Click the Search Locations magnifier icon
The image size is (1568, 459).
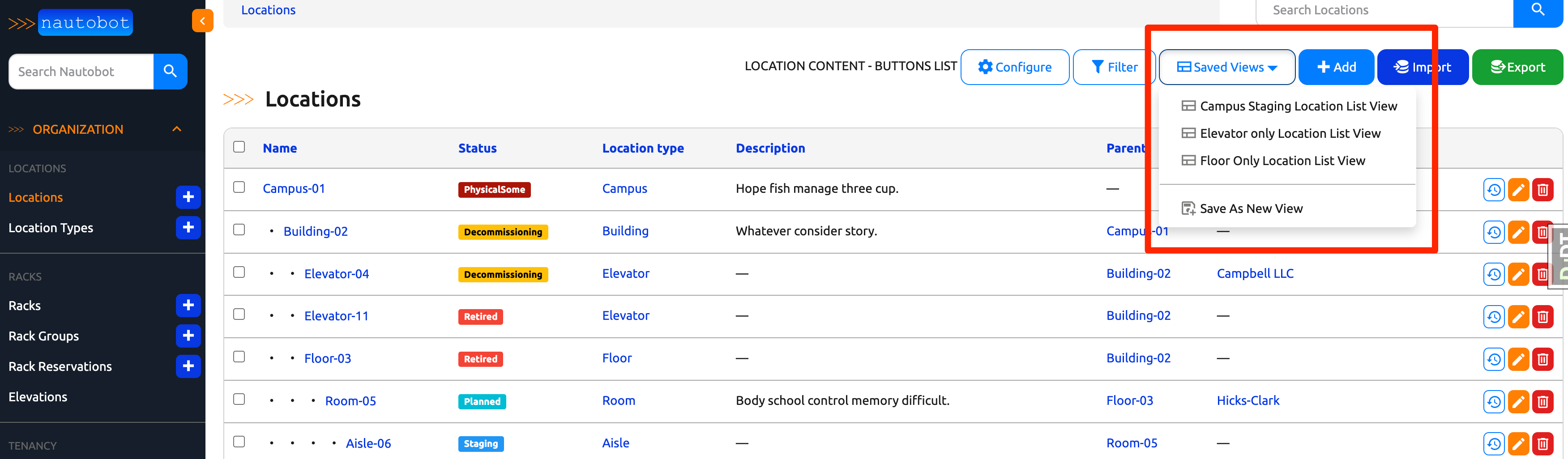(1538, 9)
